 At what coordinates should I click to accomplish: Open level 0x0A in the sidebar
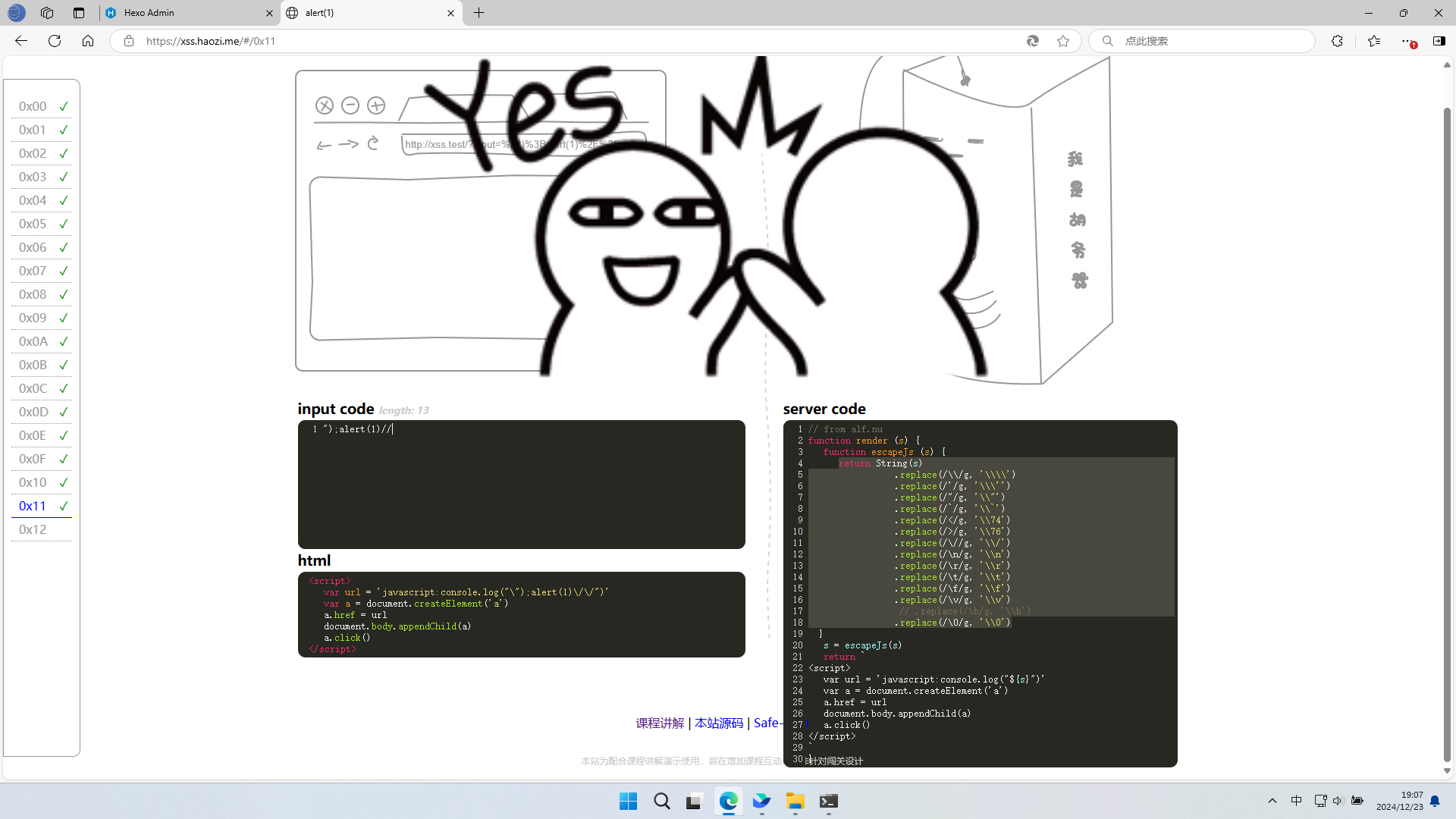[x=42, y=341]
